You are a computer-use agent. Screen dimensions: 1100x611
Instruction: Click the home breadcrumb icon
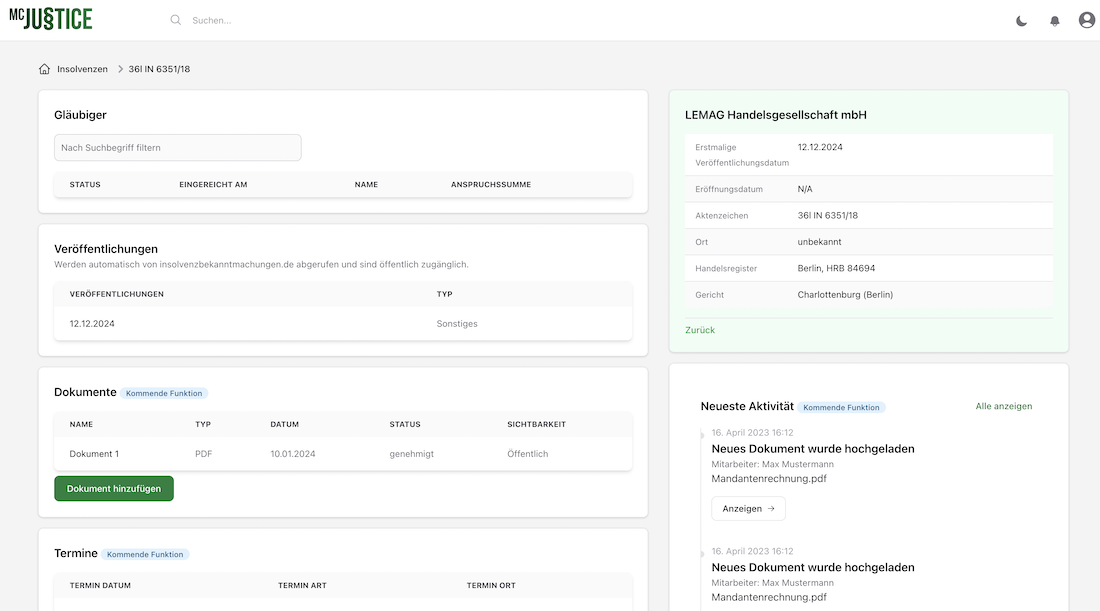pos(44,69)
